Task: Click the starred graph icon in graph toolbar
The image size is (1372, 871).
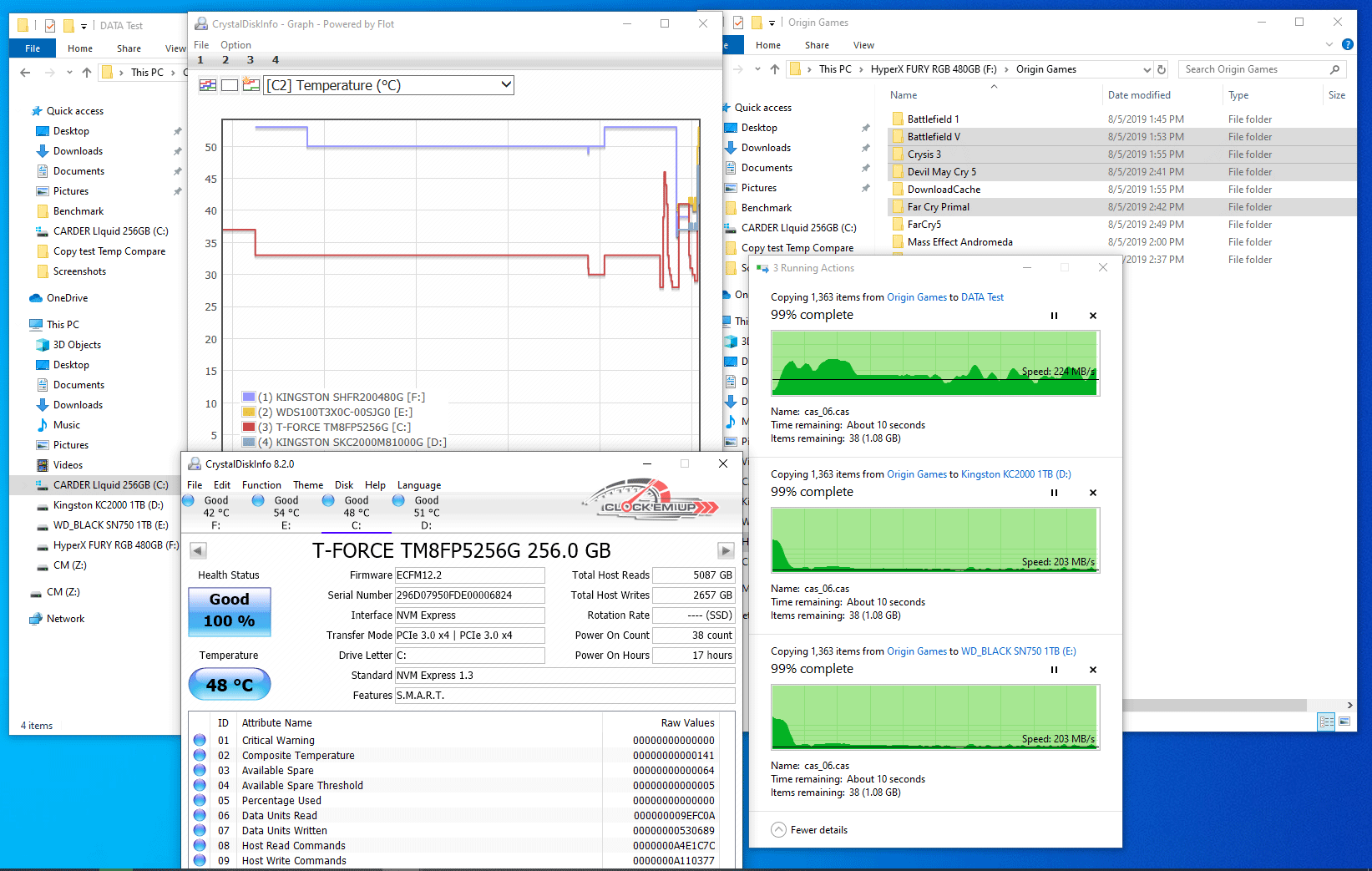Action: [x=251, y=85]
